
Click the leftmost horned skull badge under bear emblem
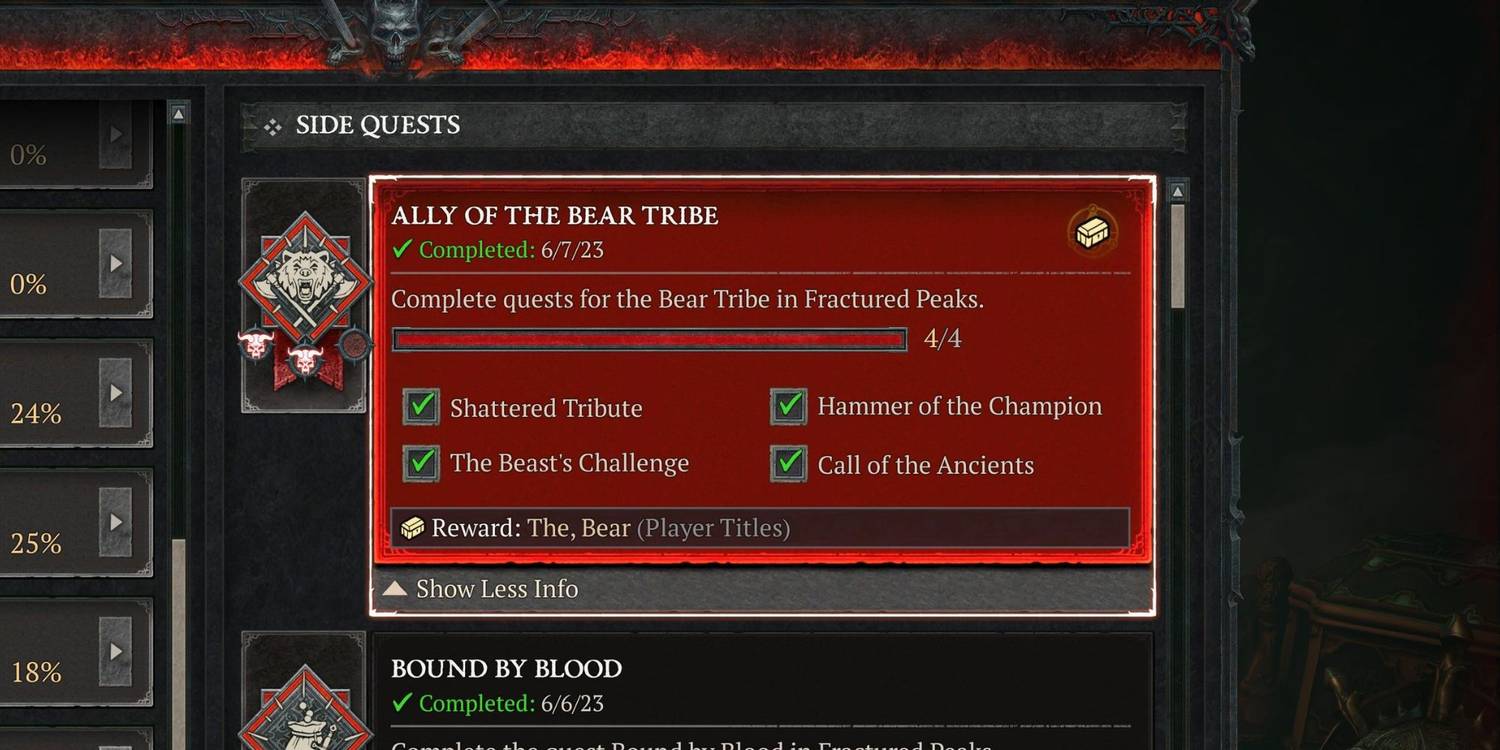[257, 346]
